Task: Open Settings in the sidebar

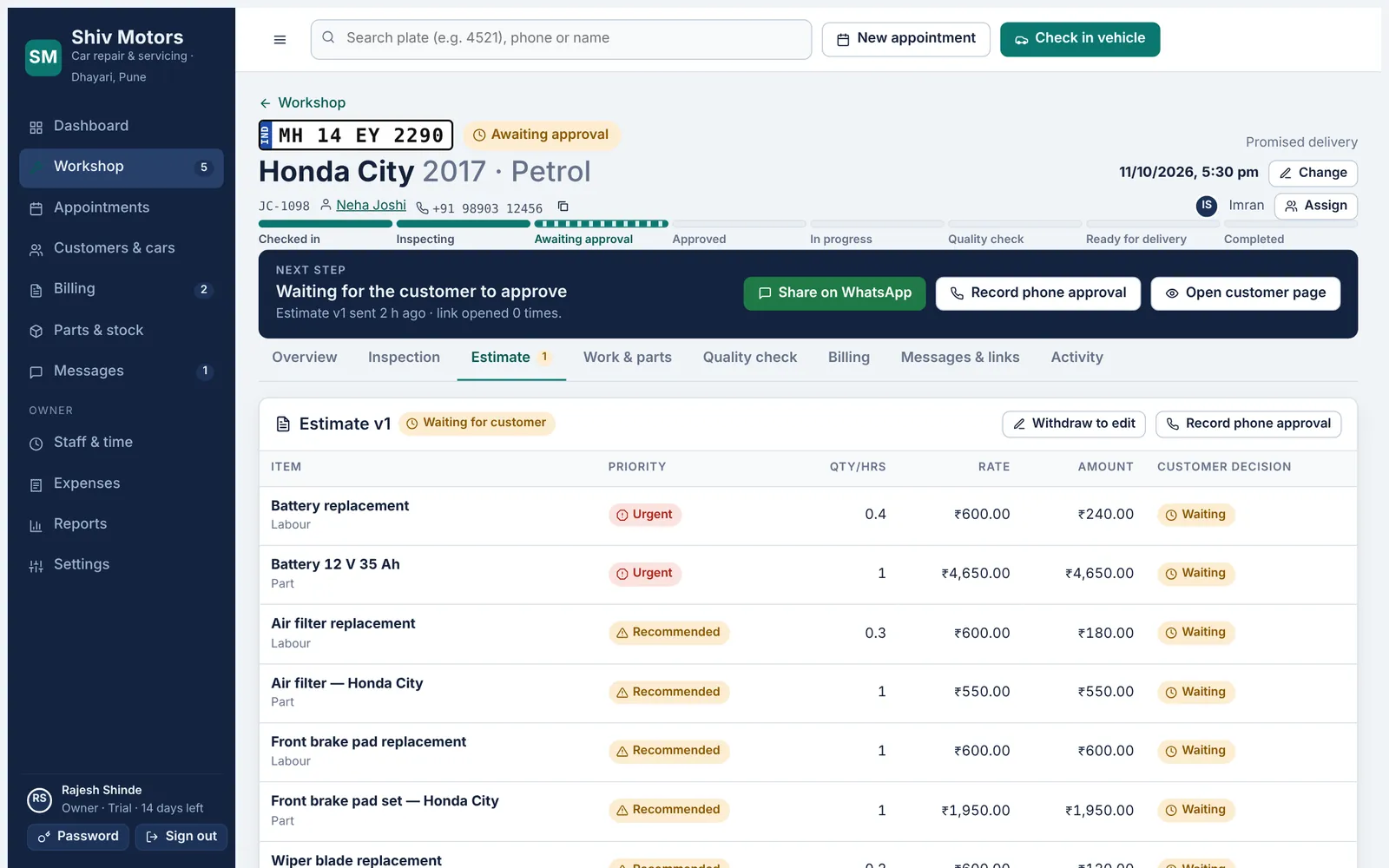Action: (122, 565)
